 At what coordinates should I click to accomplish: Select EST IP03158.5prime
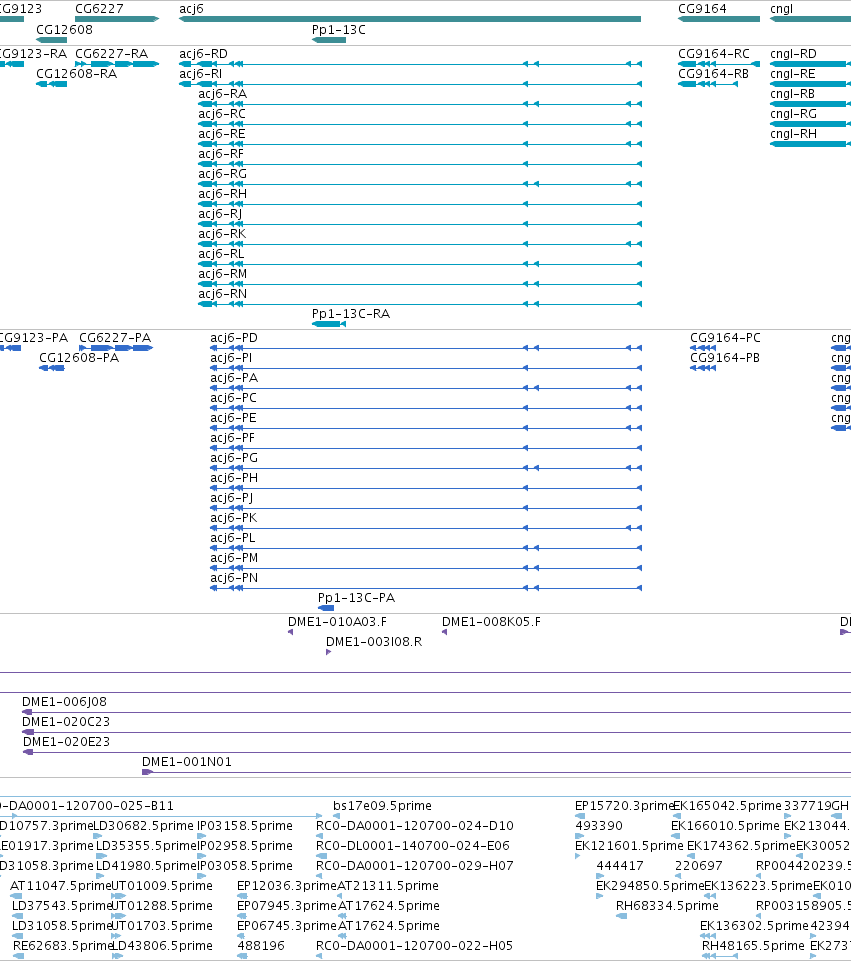[x=245, y=826]
